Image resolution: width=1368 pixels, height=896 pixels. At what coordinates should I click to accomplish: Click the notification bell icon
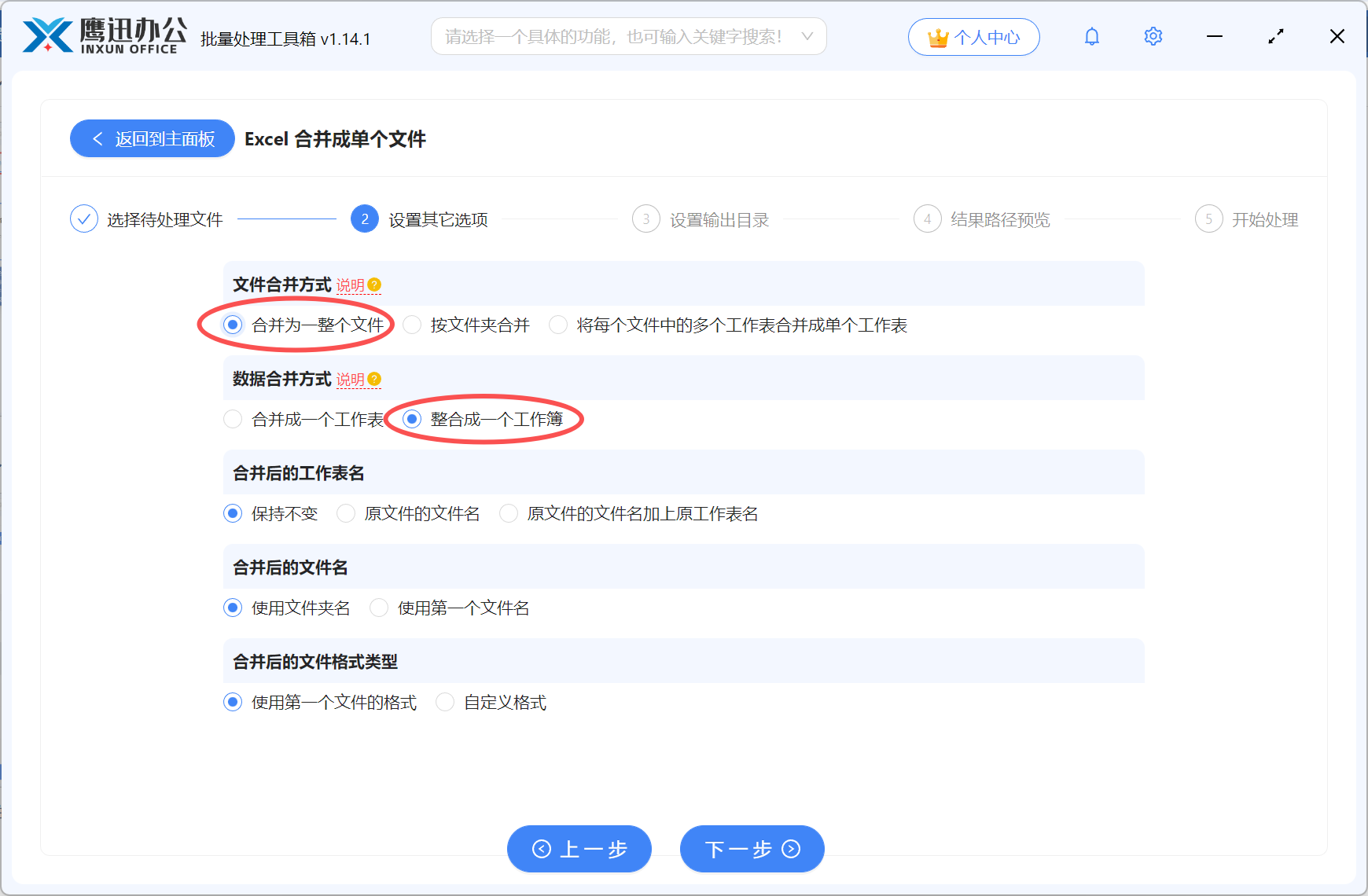click(x=1091, y=36)
